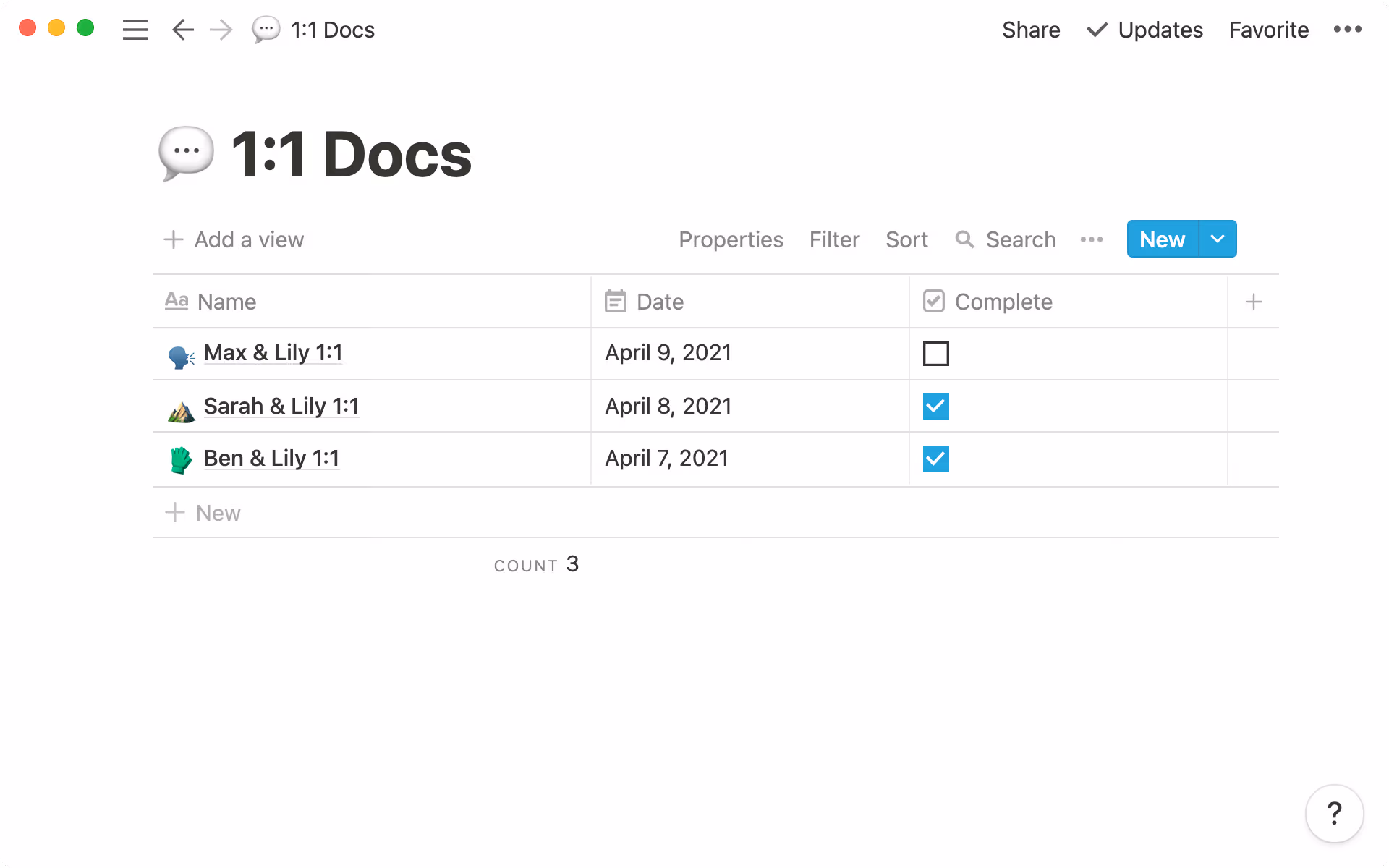Open the Properties menu

(731, 239)
